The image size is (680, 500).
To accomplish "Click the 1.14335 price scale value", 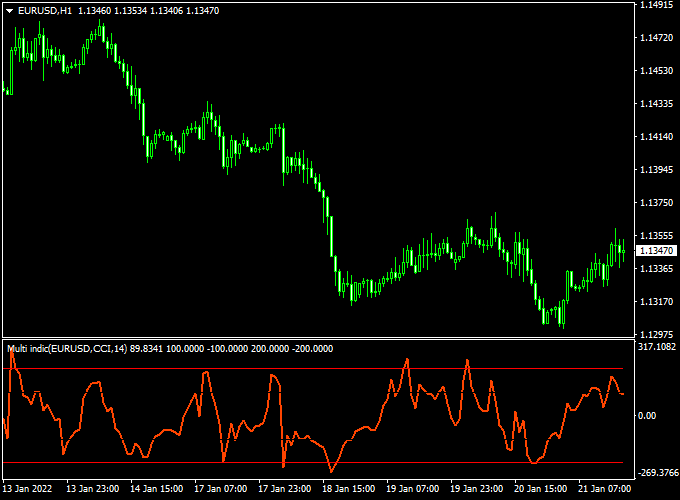I will (657, 104).
